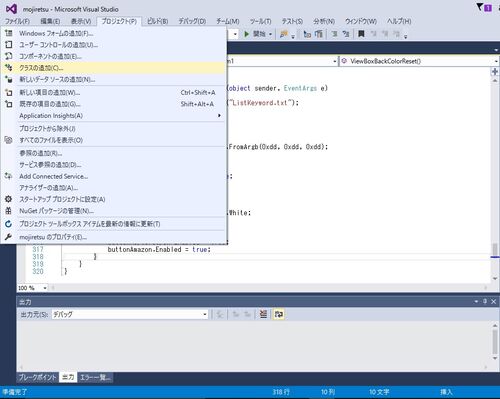This screenshot has height=399, width=500.
Task: Open the ヘルプ(H) menu
Action: click(399, 21)
